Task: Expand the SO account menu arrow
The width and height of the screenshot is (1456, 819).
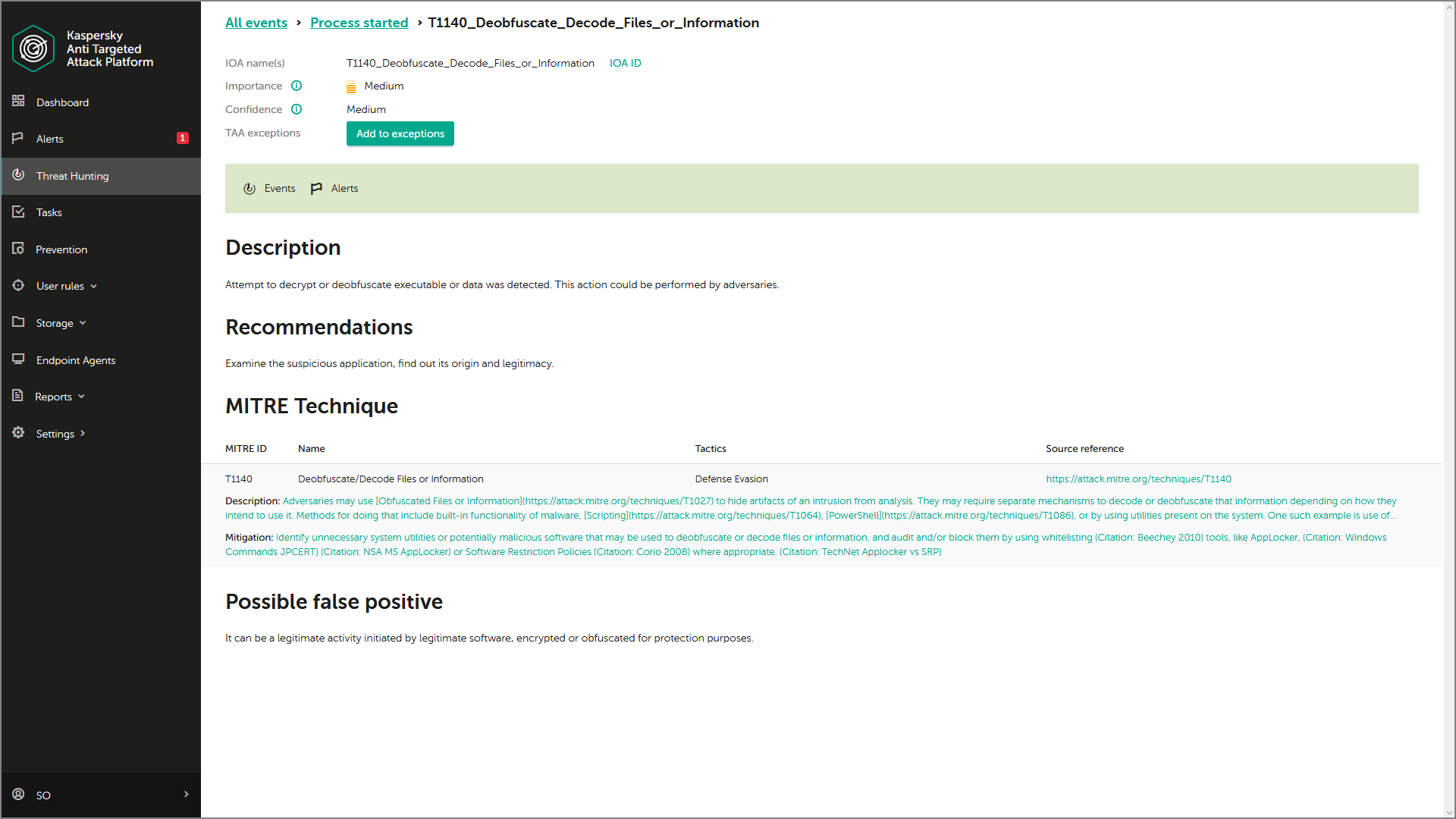Action: pyautogui.click(x=187, y=794)
